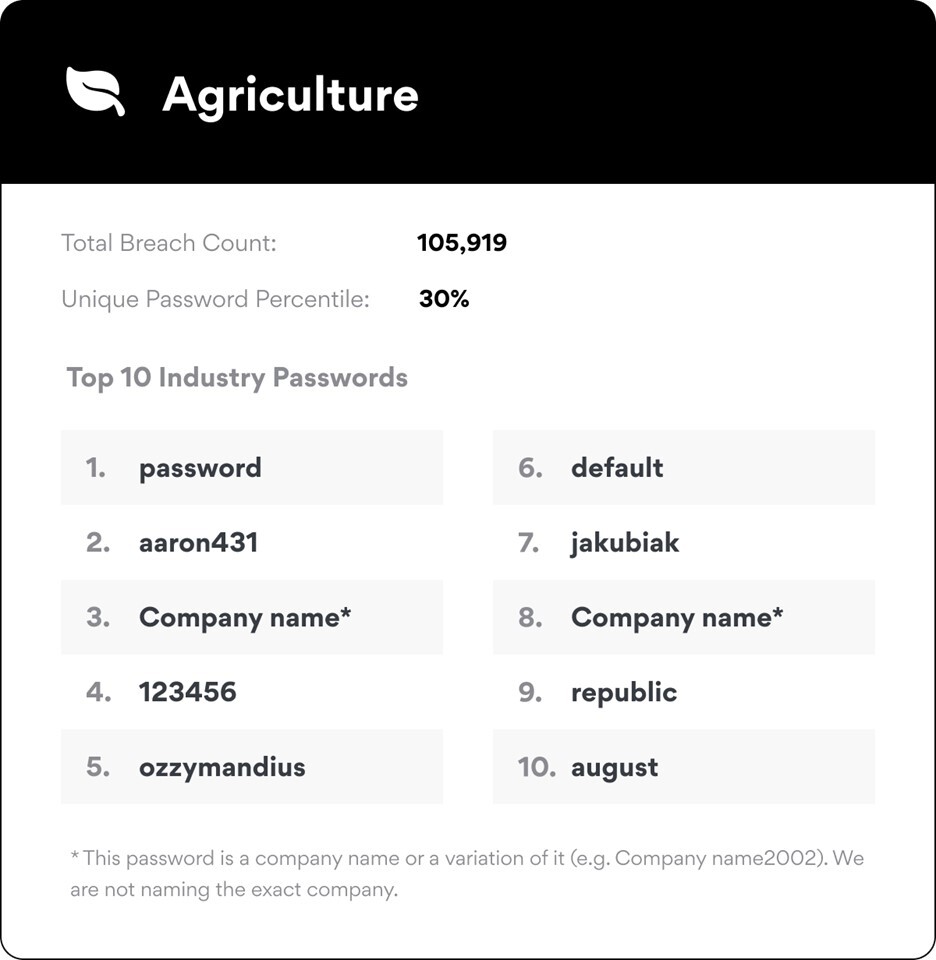Click the footnote about company name passwords

[467, 874]
